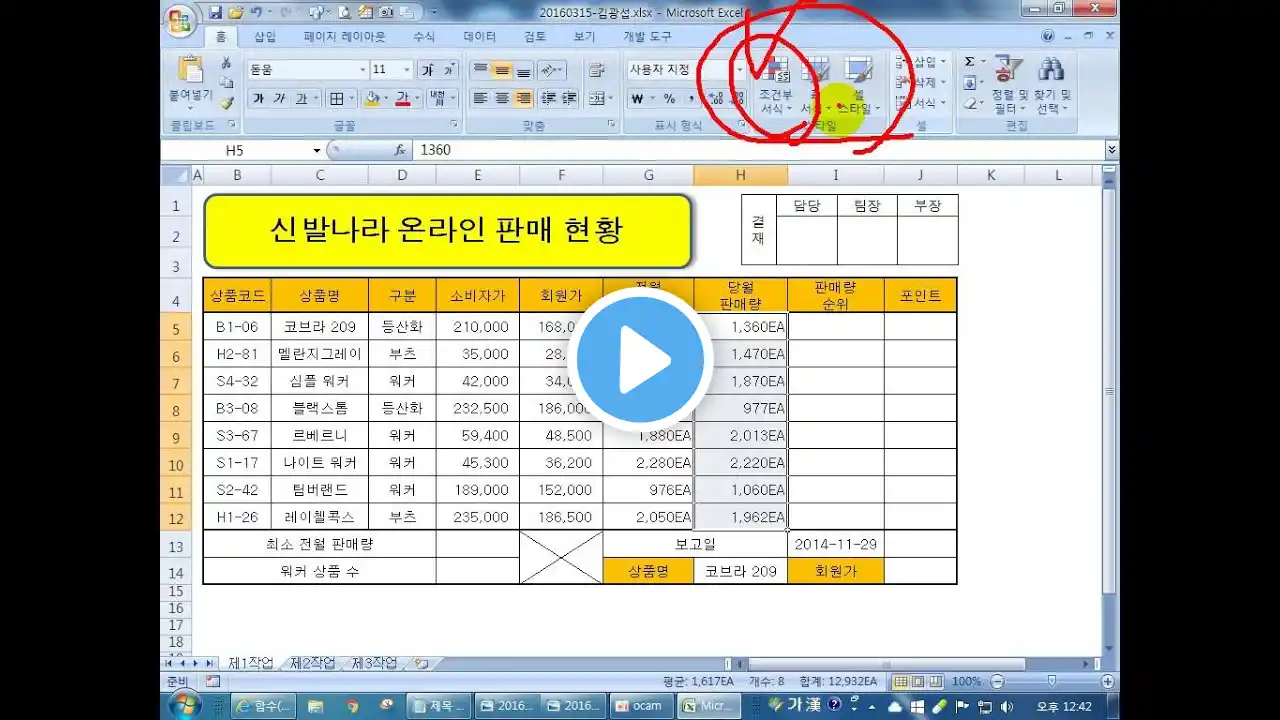
Task: Open the font name dropdown
Action: pyautogui.click(x=362, y=70)
